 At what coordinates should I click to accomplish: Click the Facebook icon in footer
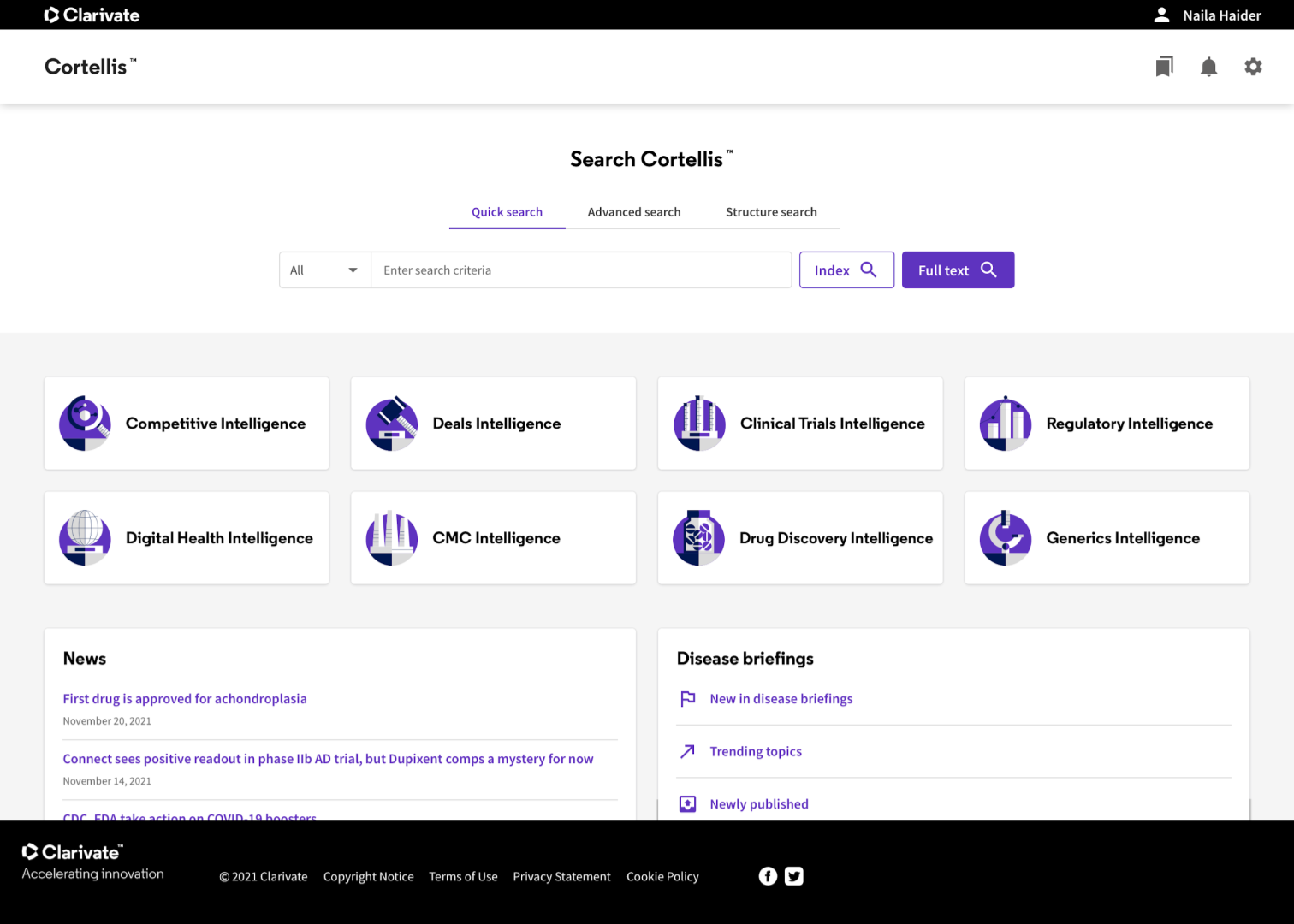(x=768, y=876)
